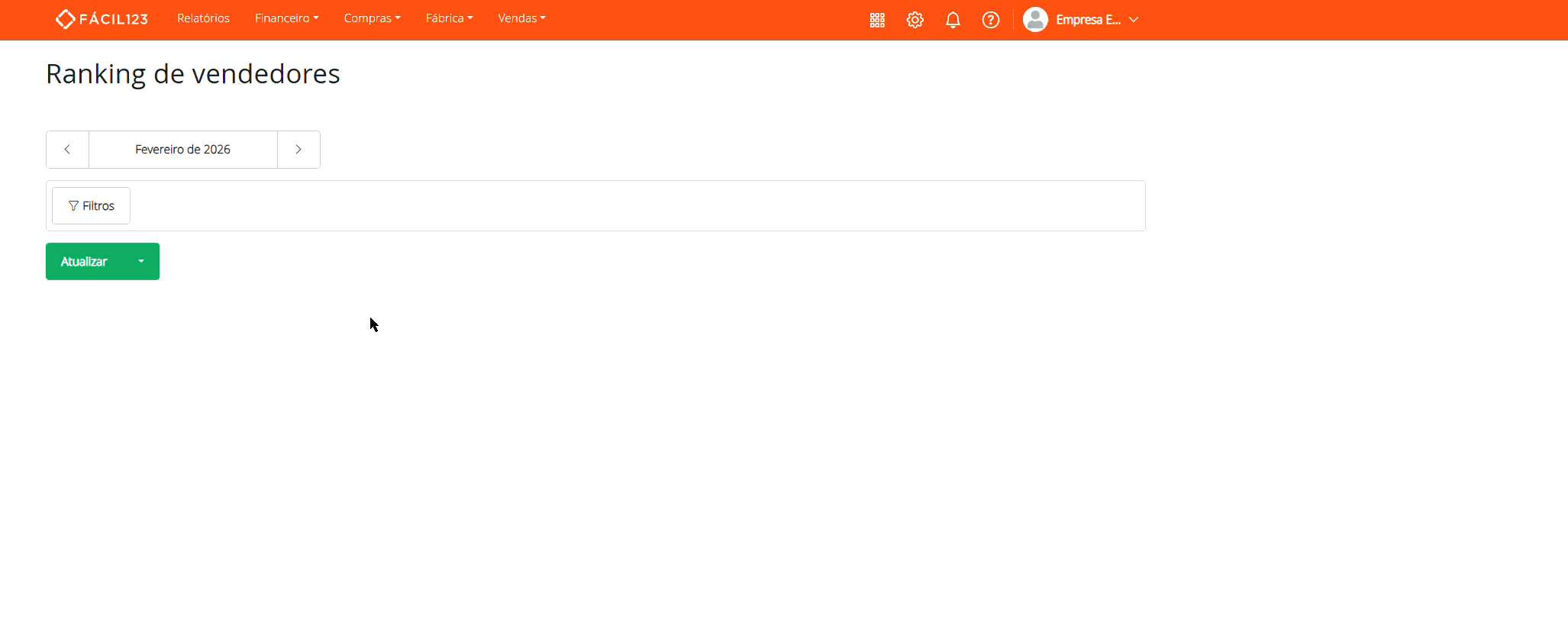Click the Fácil123 logo
This screenshot has width=1568, height=629.
pos(102,19)
